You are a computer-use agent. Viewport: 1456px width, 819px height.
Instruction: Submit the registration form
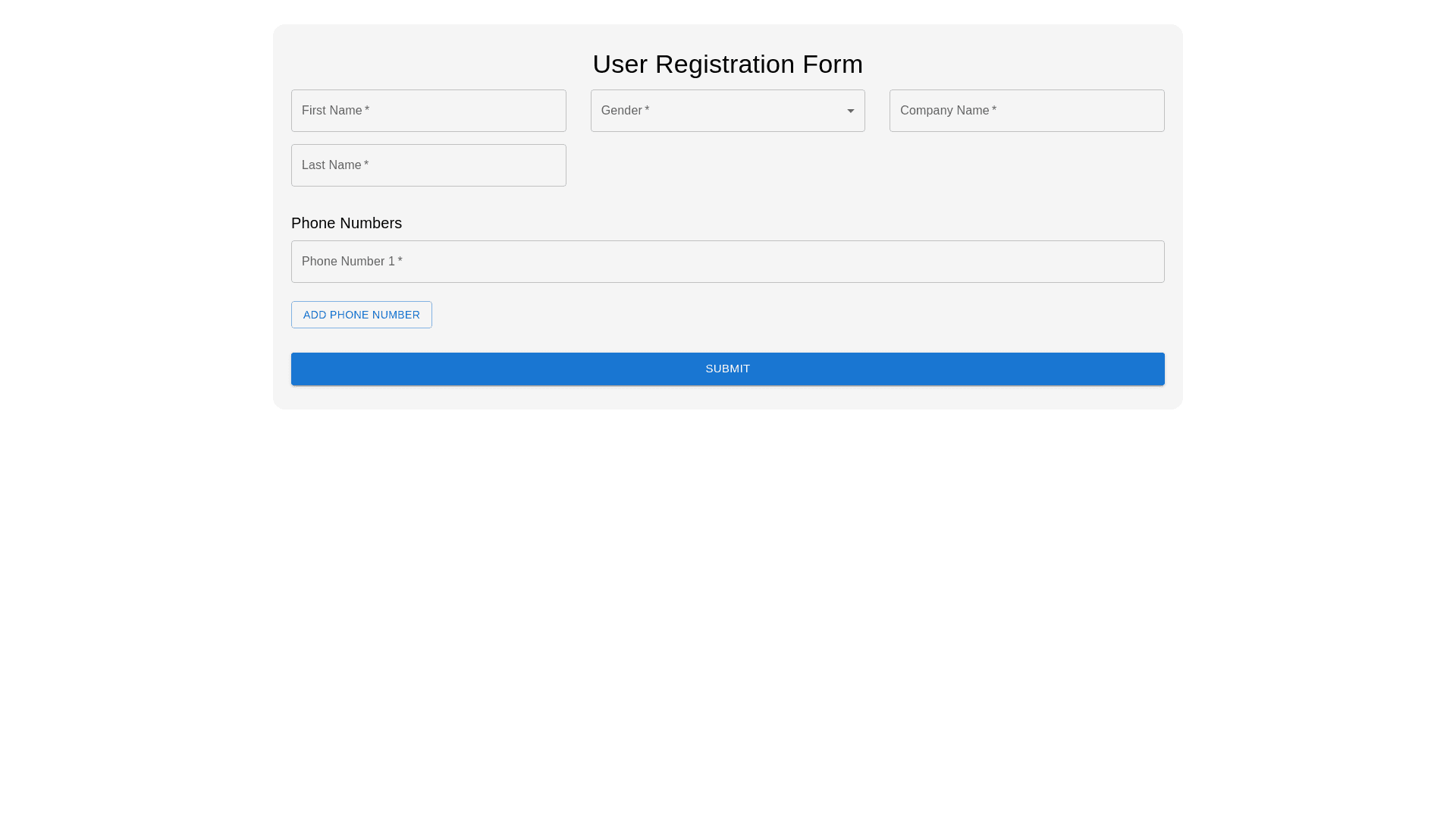click(x=726, y=369)
